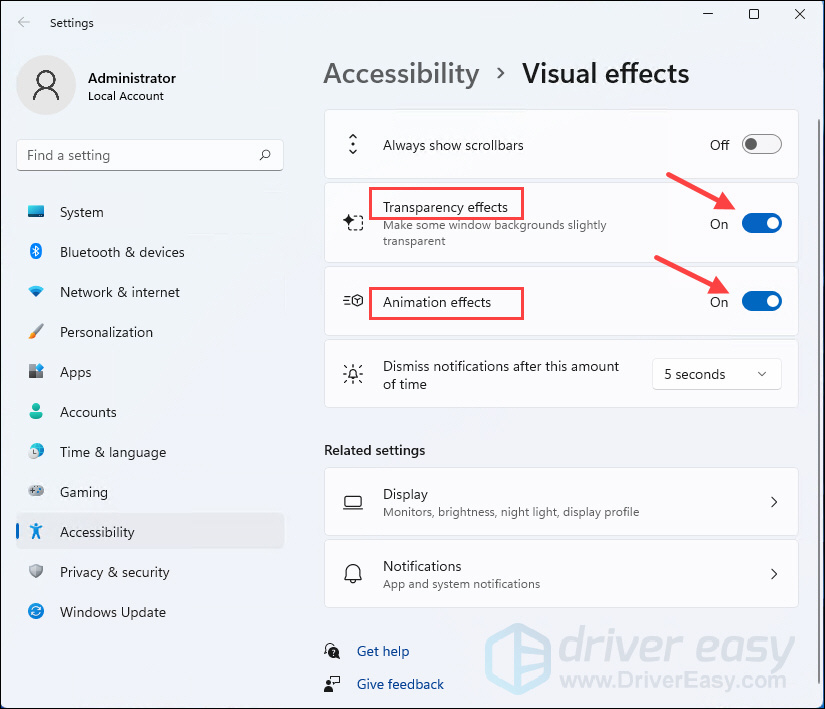The width and height of the screenshot is (825, 709).
Task: Click the Apps icon in sidebar
Action: 36,371
